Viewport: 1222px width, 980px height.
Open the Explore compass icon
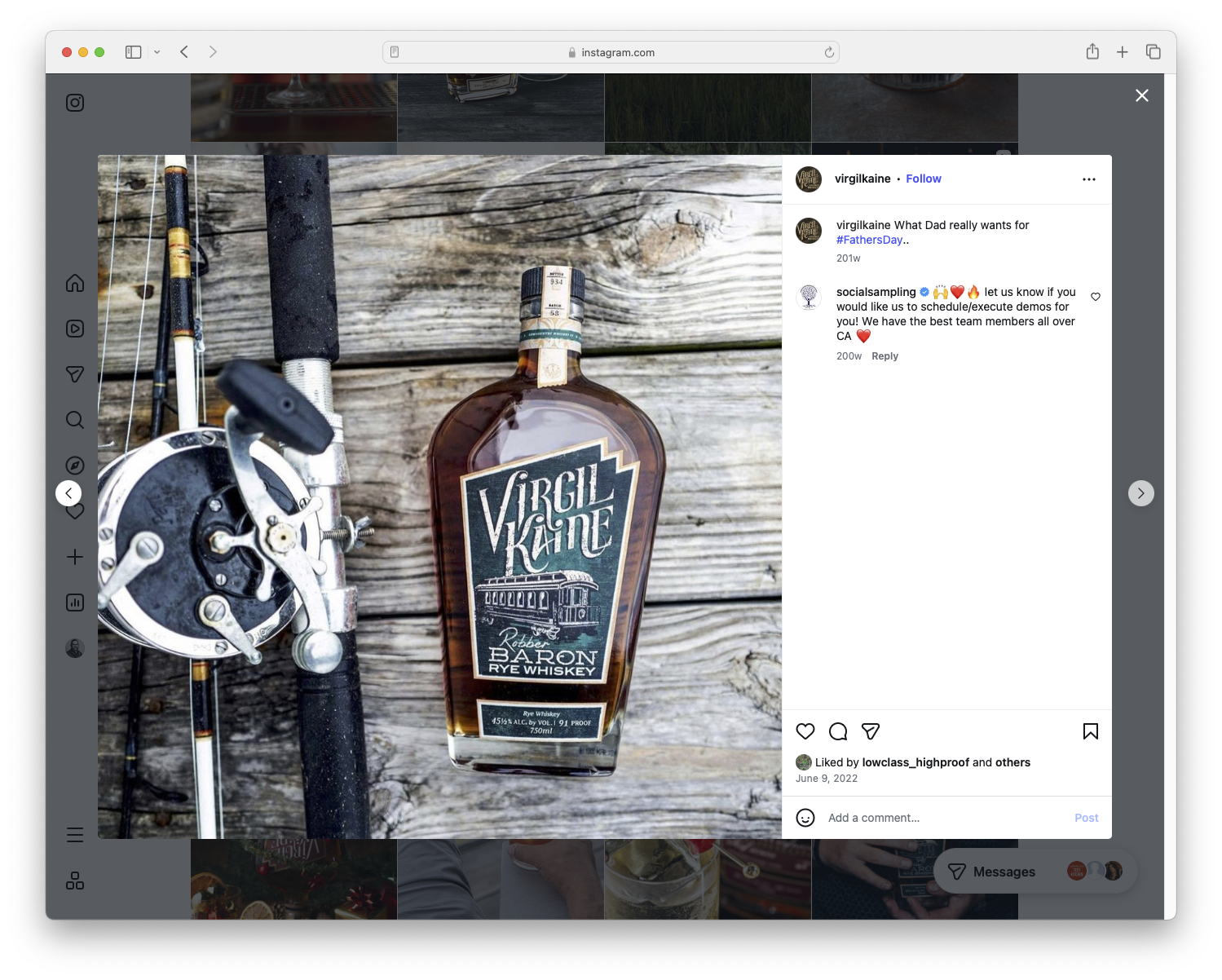(74, 465)
